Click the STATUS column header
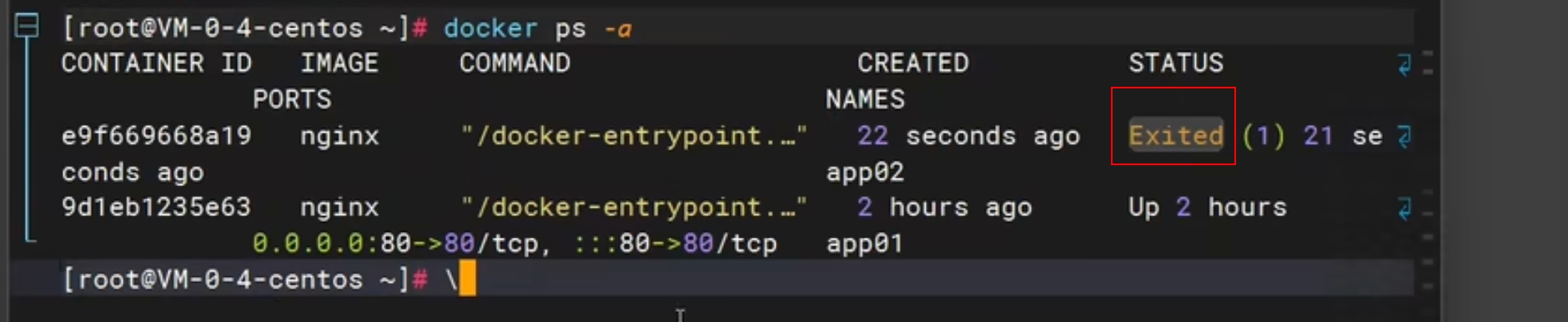The width and height of the screenshot is (1568, 322). coord(1176,63)
